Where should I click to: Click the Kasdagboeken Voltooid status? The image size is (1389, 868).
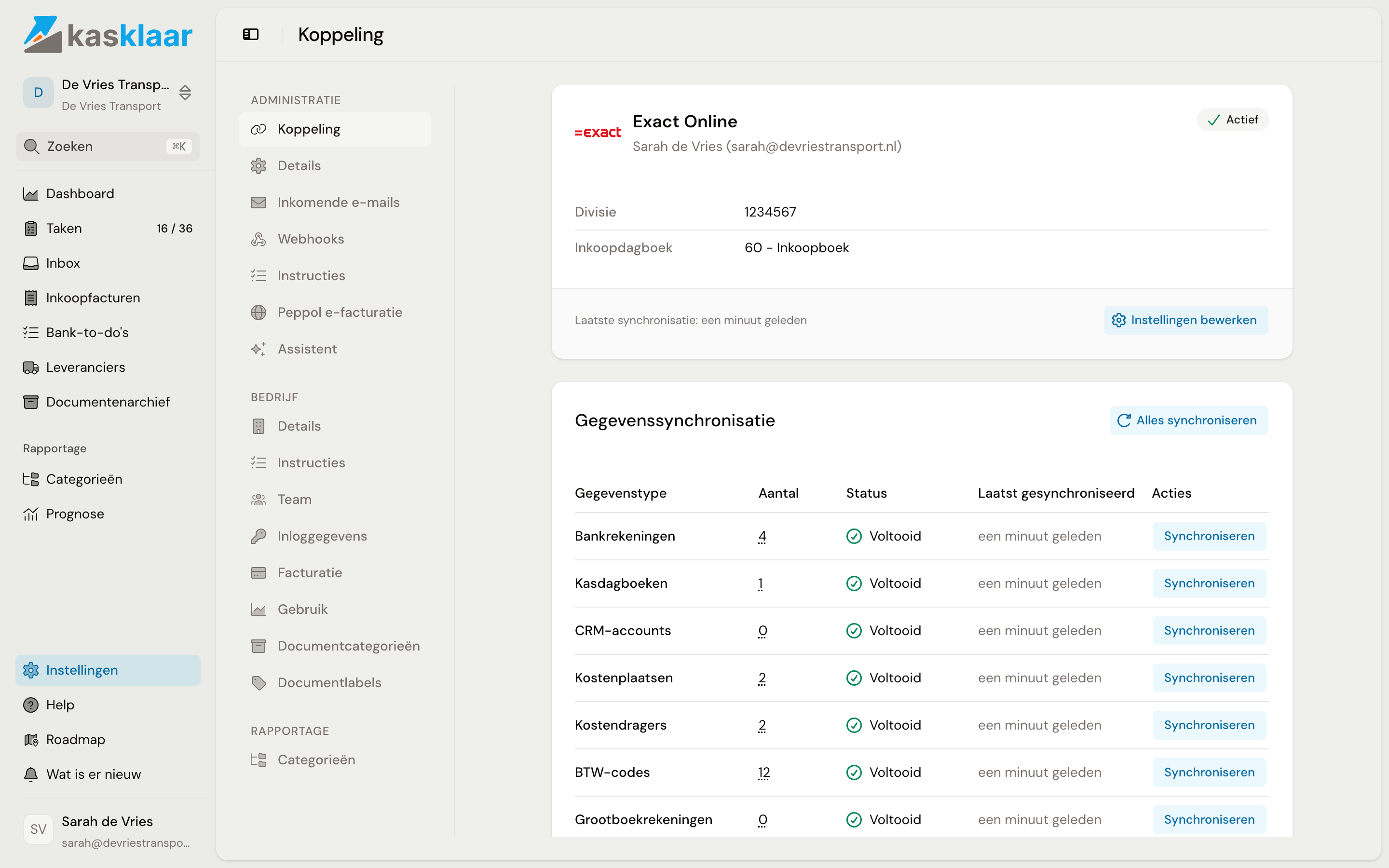click(x=884, y=583)
